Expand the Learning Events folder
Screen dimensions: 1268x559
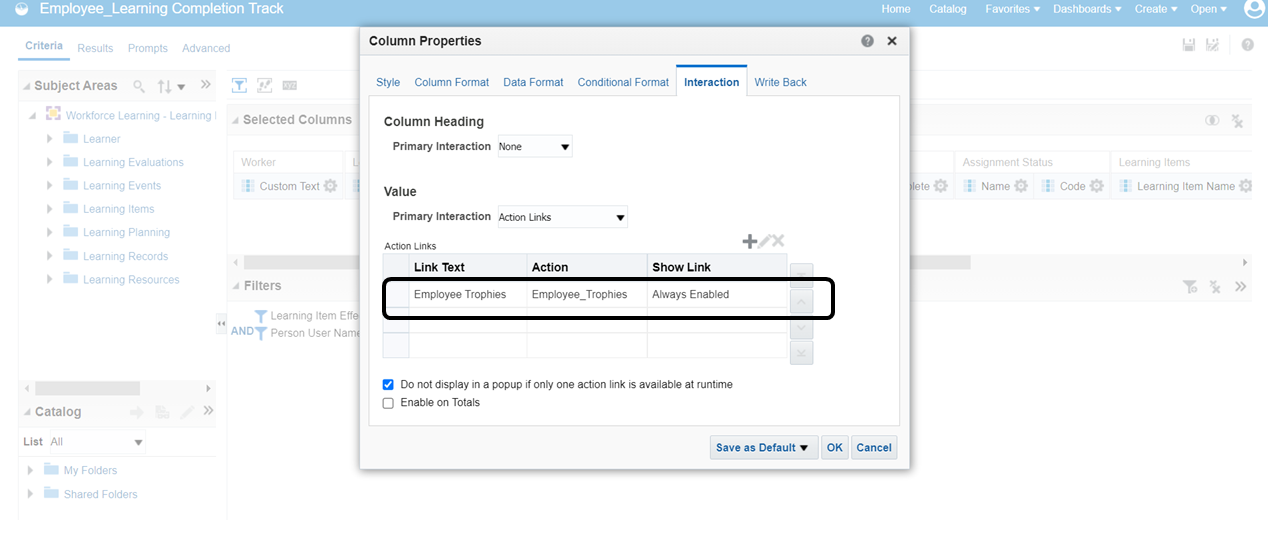coord(50,186)
